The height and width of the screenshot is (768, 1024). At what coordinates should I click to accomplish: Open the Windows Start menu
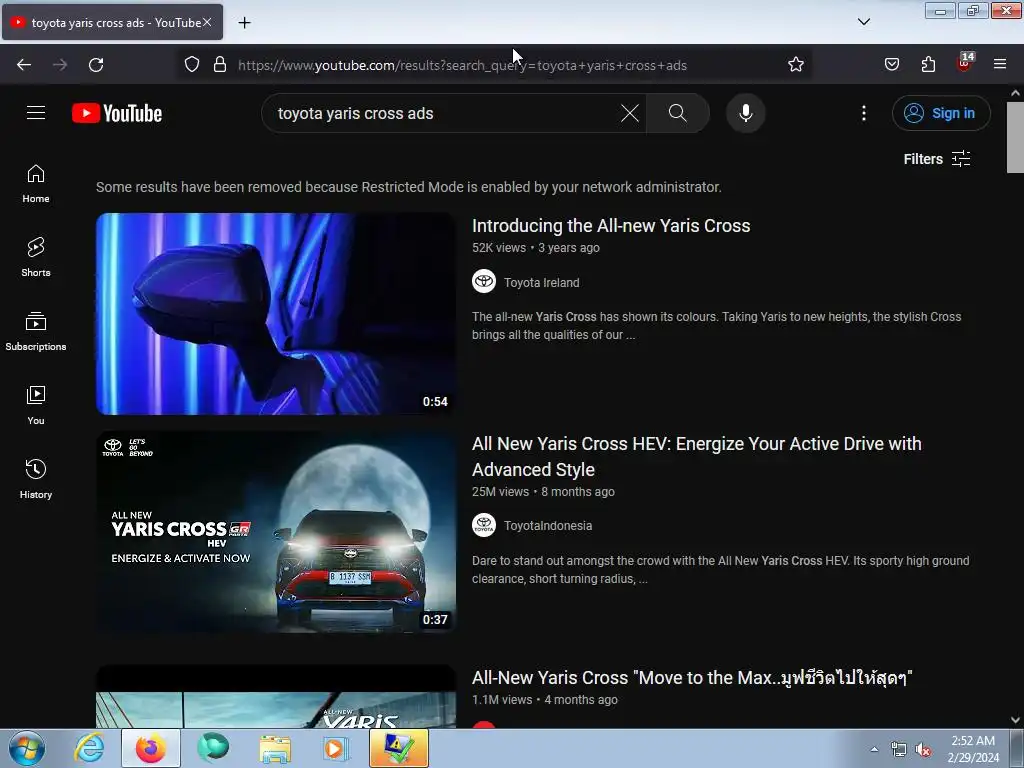(27, 748)
